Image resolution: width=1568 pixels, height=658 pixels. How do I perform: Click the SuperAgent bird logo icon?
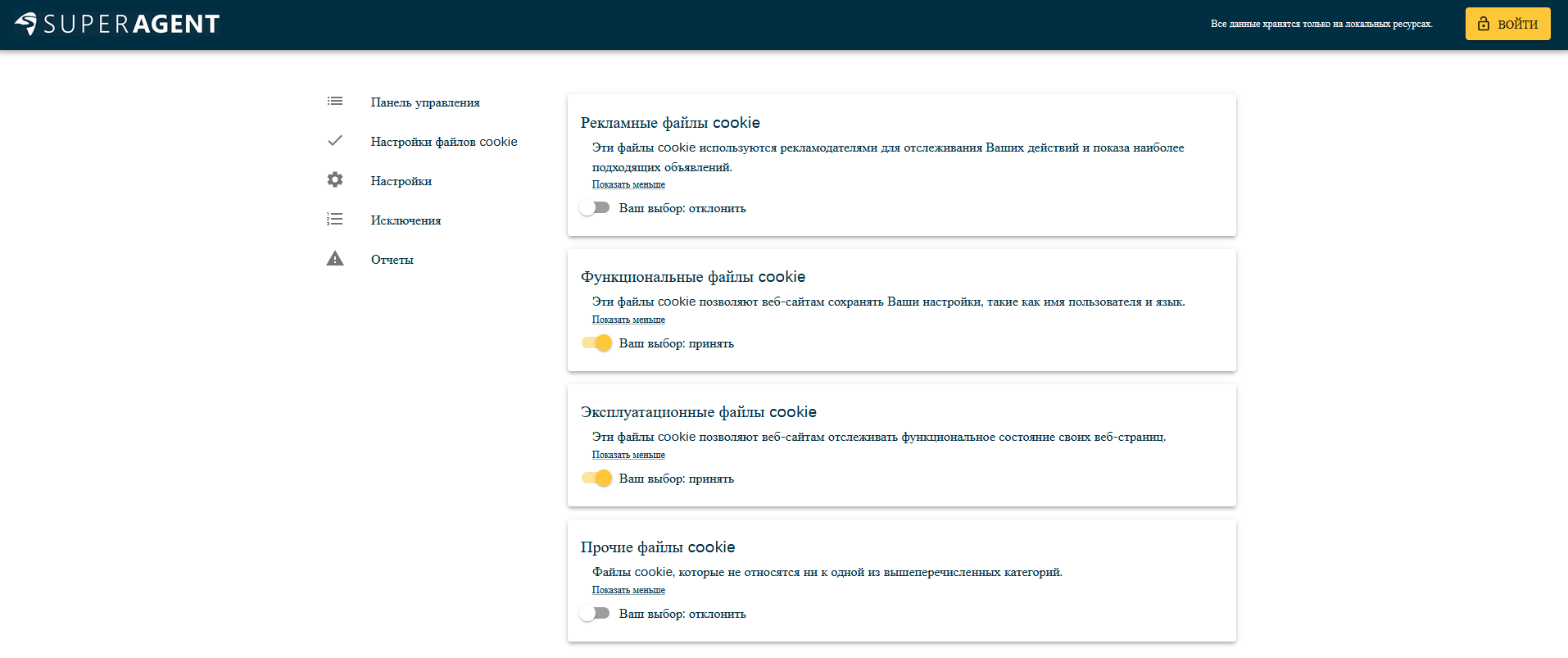click(x=26, y=24)
